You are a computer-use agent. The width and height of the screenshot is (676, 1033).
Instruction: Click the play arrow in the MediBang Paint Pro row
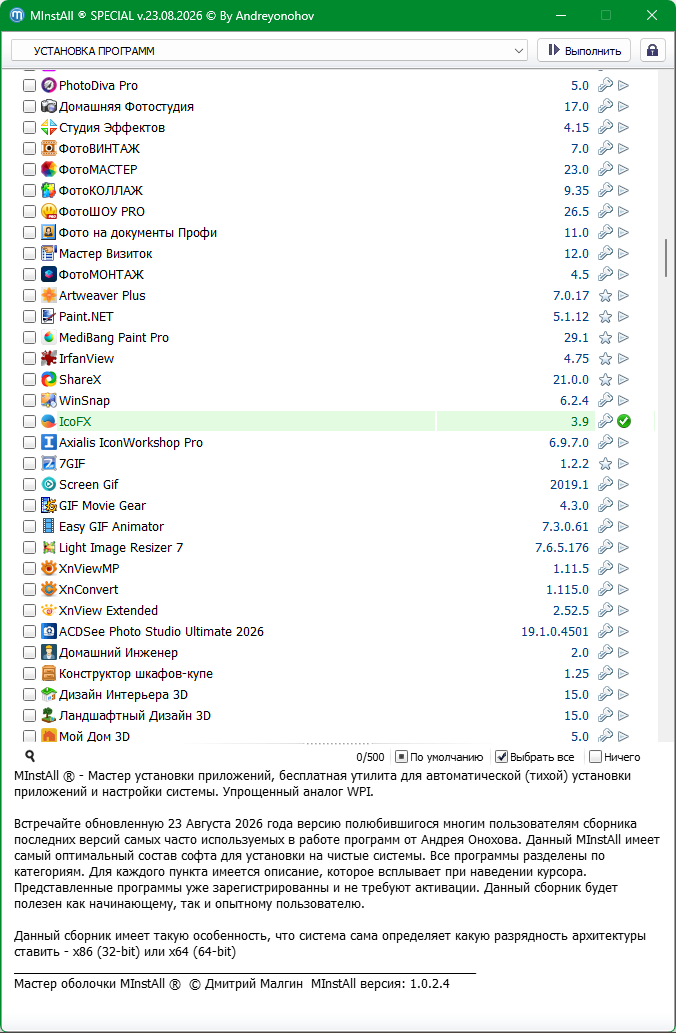tap(623, 338)
